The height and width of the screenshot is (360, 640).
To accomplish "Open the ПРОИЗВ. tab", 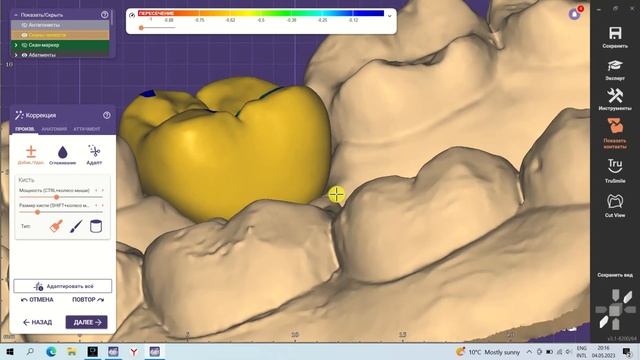I will click(25, 129).
